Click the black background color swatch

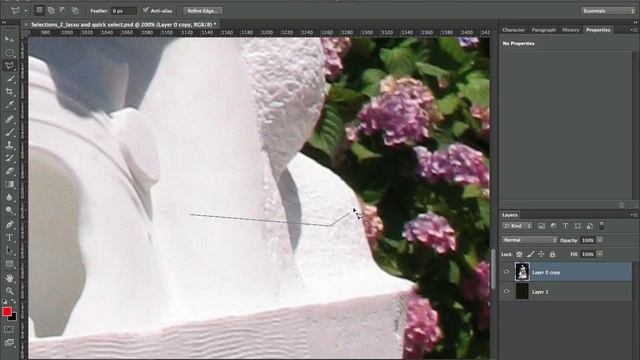[x=13, y=317]
